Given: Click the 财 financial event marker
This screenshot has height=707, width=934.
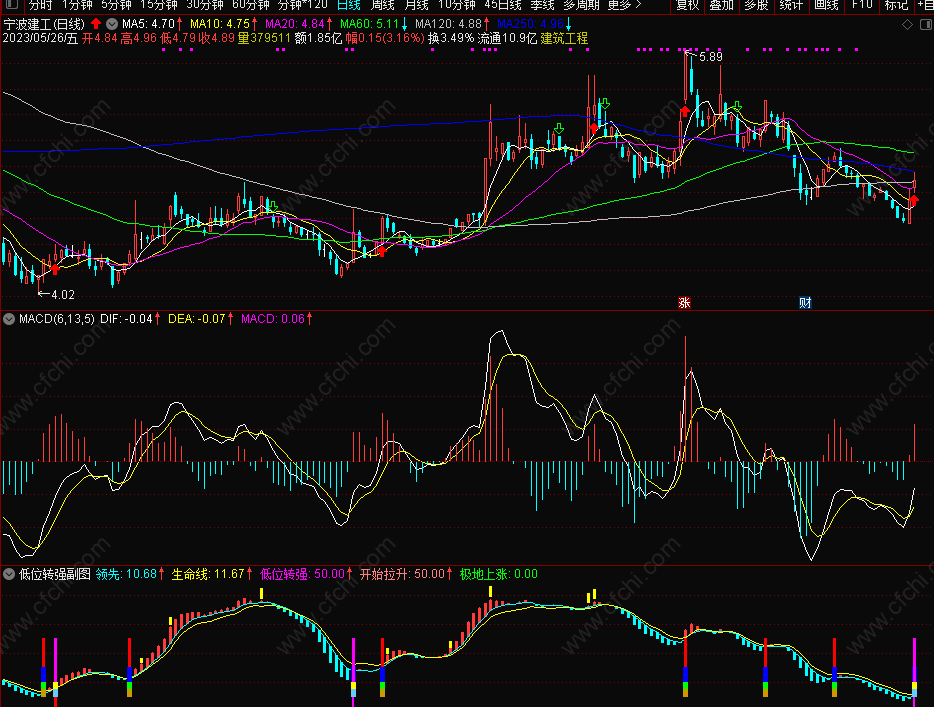Looking at the screenshot, I should pyautogui.click(x=805, y=303).
